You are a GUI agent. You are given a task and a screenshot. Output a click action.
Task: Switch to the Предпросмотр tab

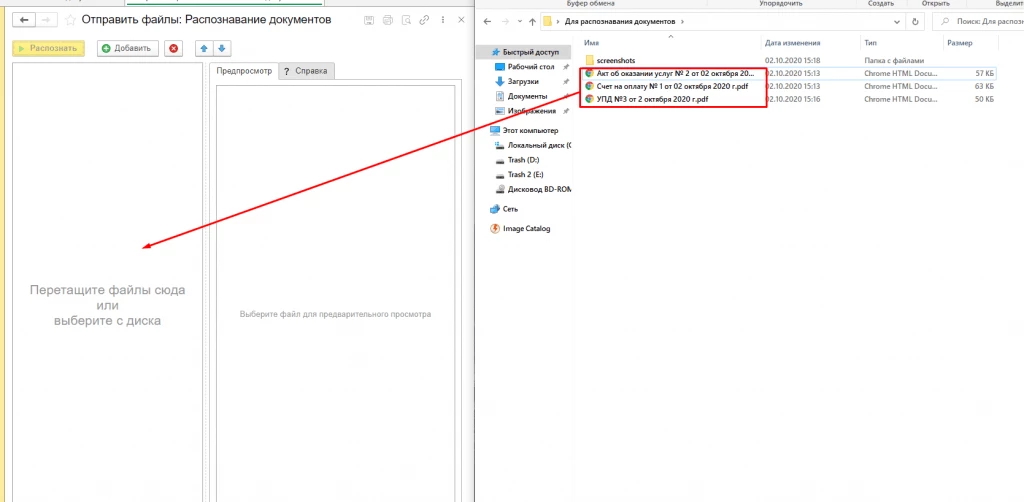(244, 71)
